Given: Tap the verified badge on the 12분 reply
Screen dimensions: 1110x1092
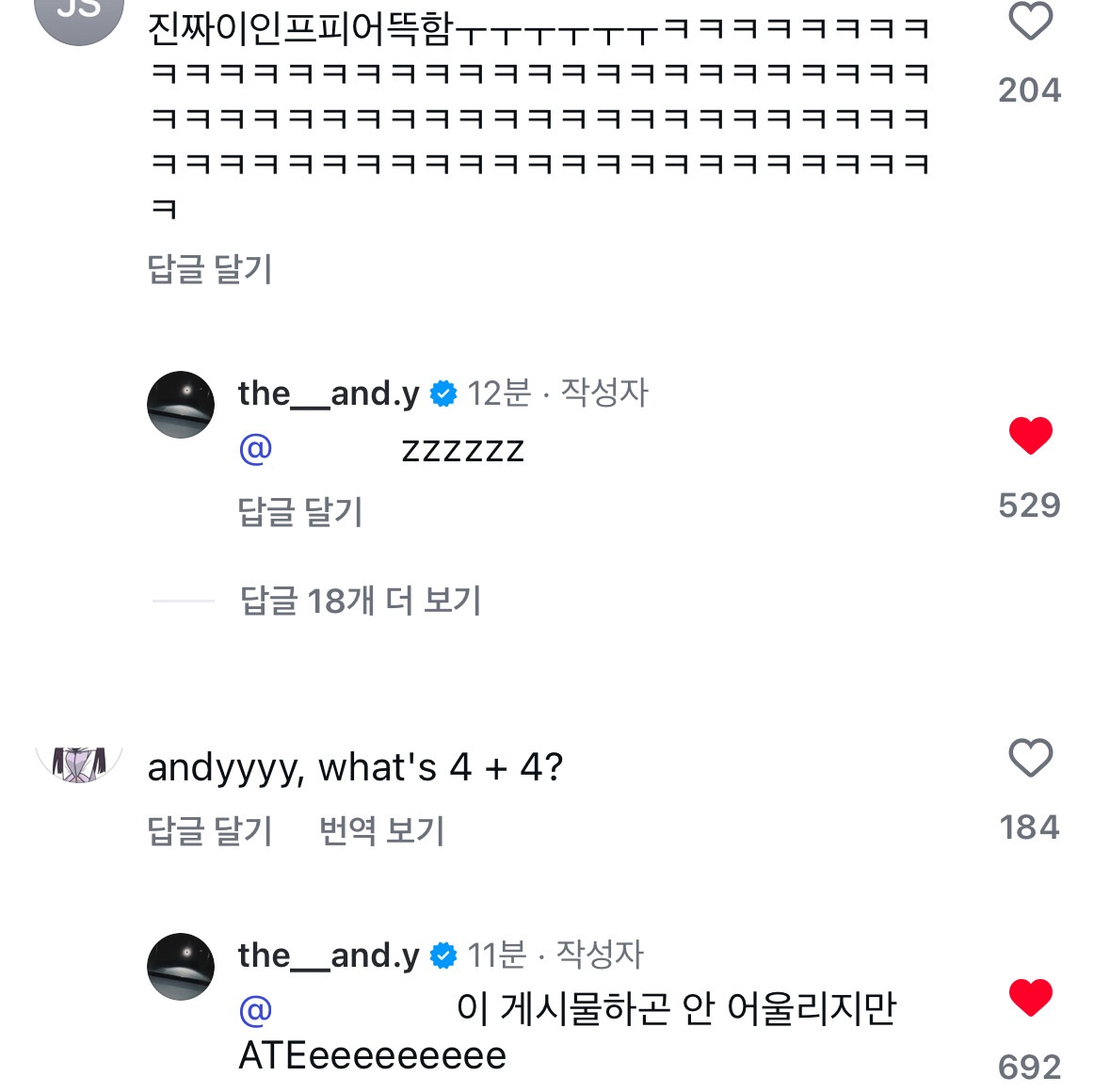Looking at the screenshot, I should 443,394.
